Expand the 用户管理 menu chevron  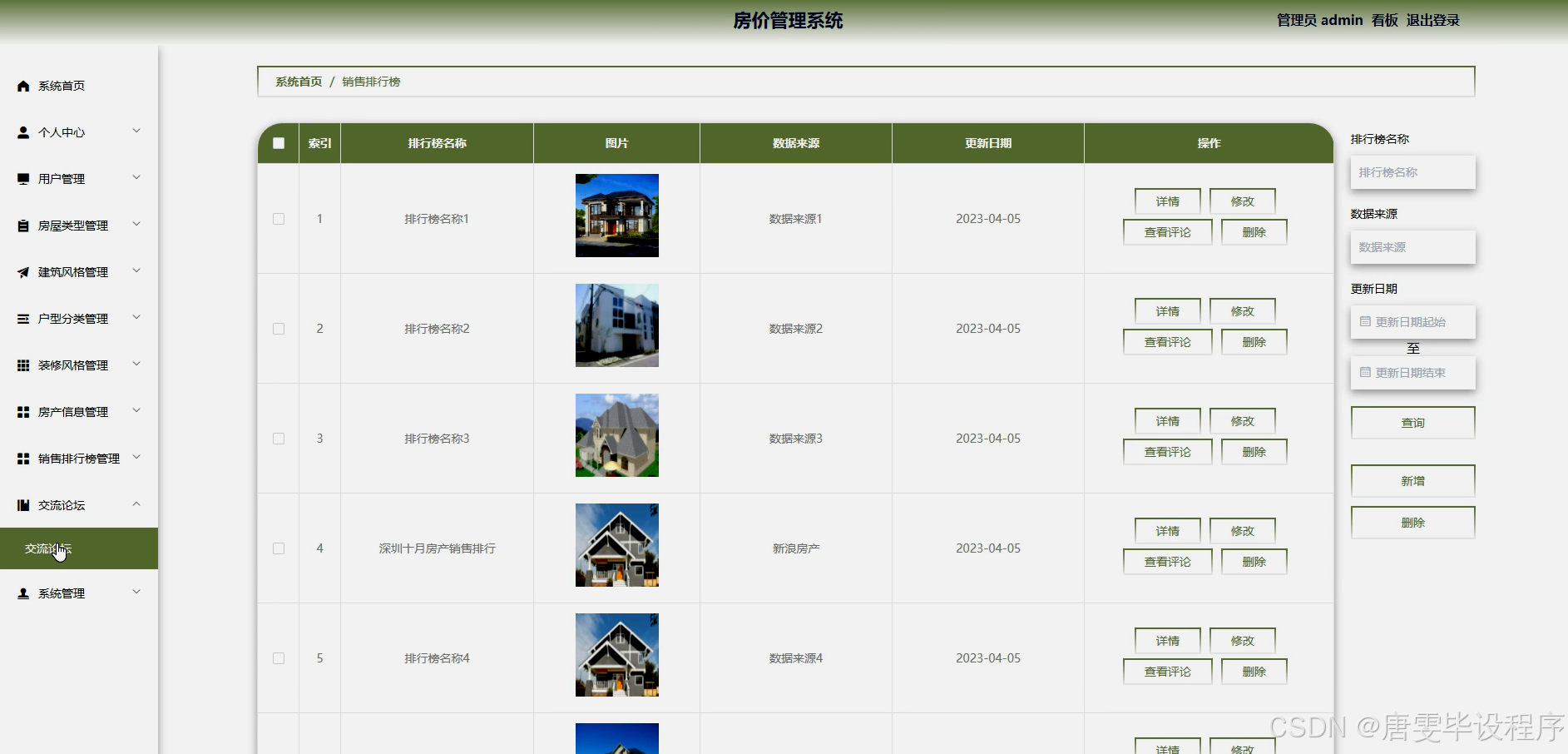pyautogui.click(x=136, y=177)
